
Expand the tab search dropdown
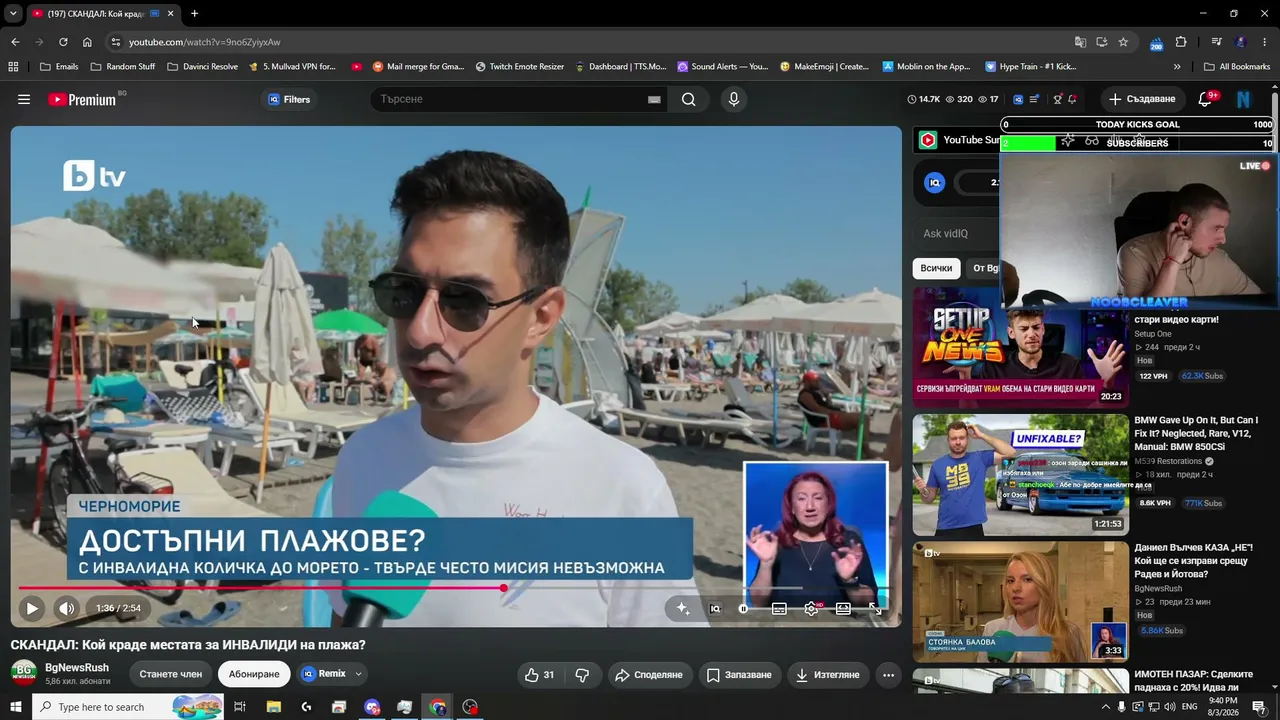point(13,14)
